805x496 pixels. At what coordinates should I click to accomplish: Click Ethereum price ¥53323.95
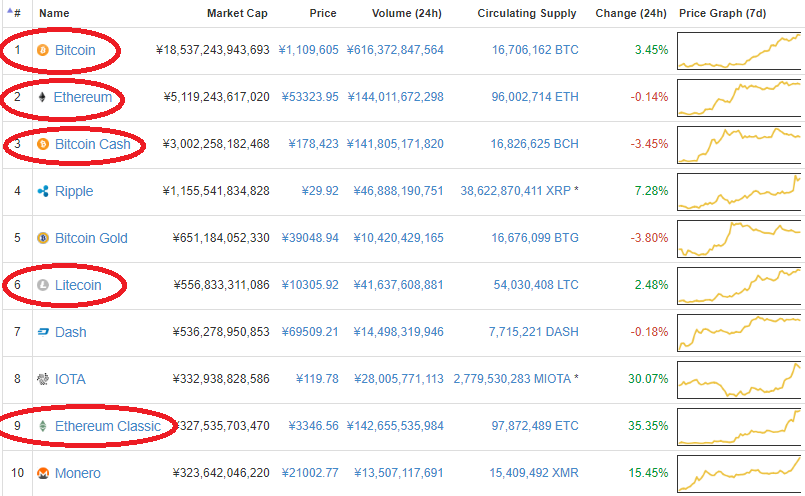pyautogui.click(x=310, y=97)
